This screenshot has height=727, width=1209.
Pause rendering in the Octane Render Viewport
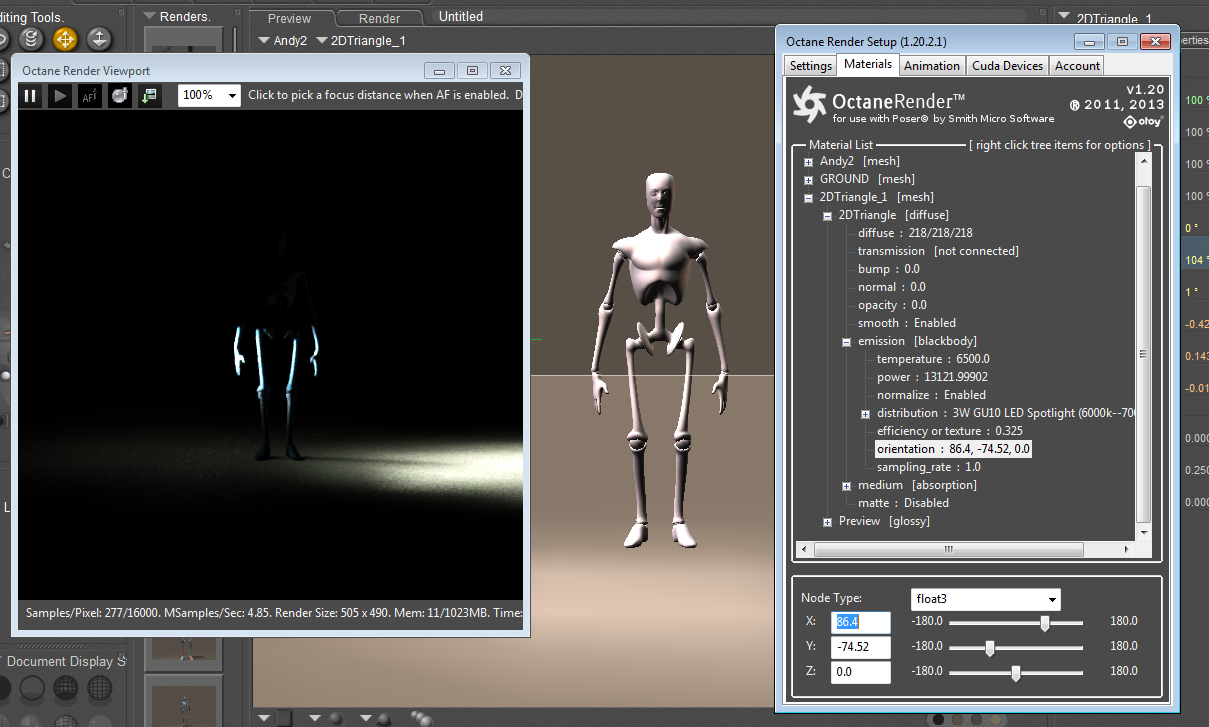30,96
